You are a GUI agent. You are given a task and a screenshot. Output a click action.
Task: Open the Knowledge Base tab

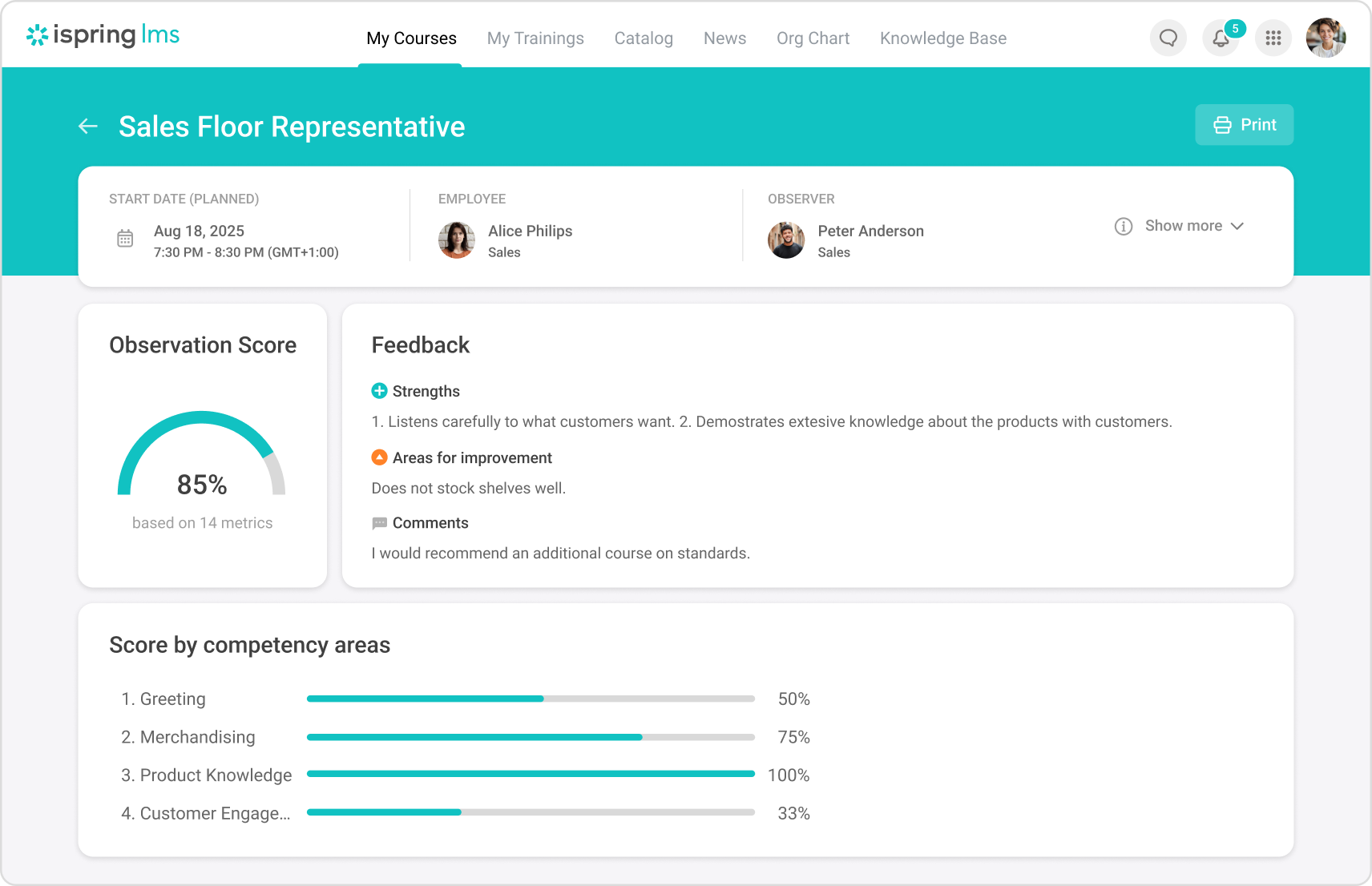(943, 38)
